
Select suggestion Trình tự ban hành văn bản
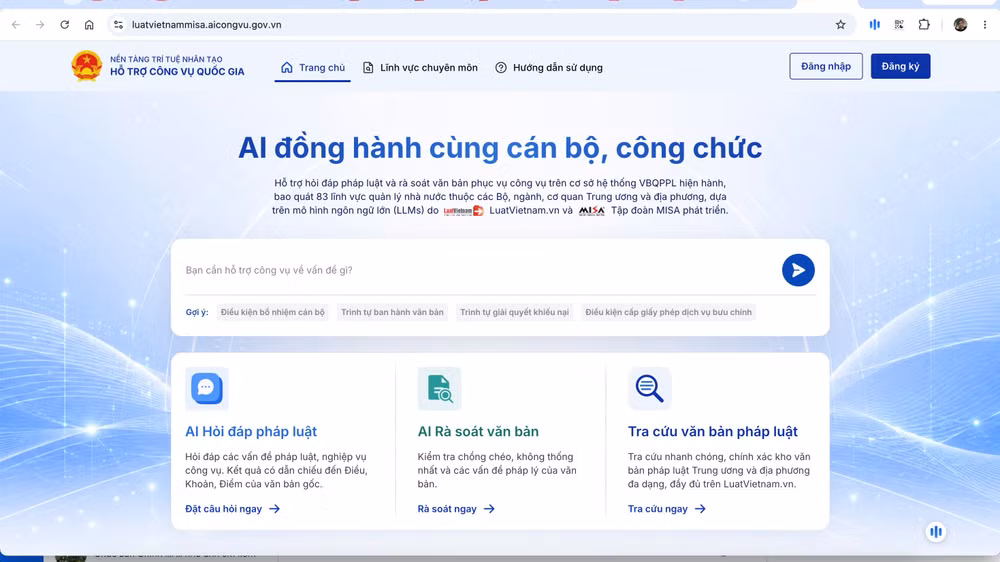pyautogui.click(x=392, y=312)
